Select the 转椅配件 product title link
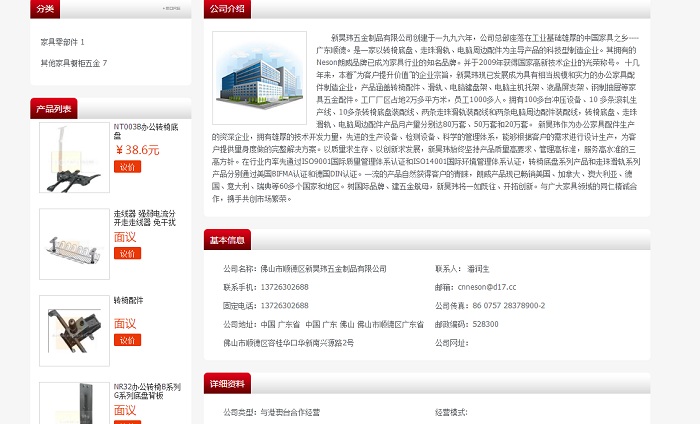Image resolution: width=700 pixels, height=424 pixels. (x=128, y=300)
